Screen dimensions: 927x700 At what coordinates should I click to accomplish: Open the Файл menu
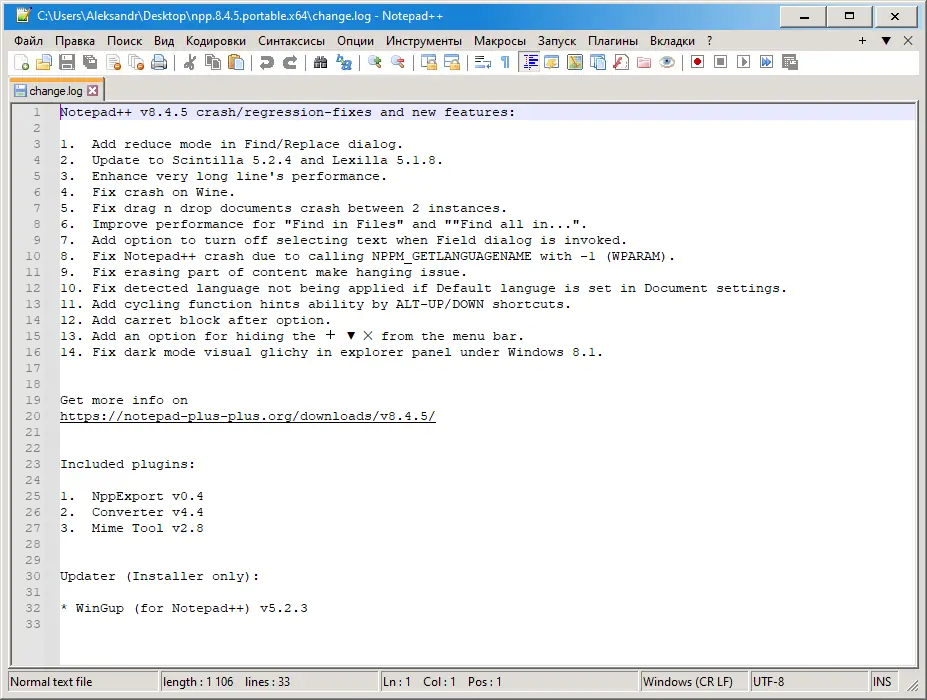click(28, 41)
